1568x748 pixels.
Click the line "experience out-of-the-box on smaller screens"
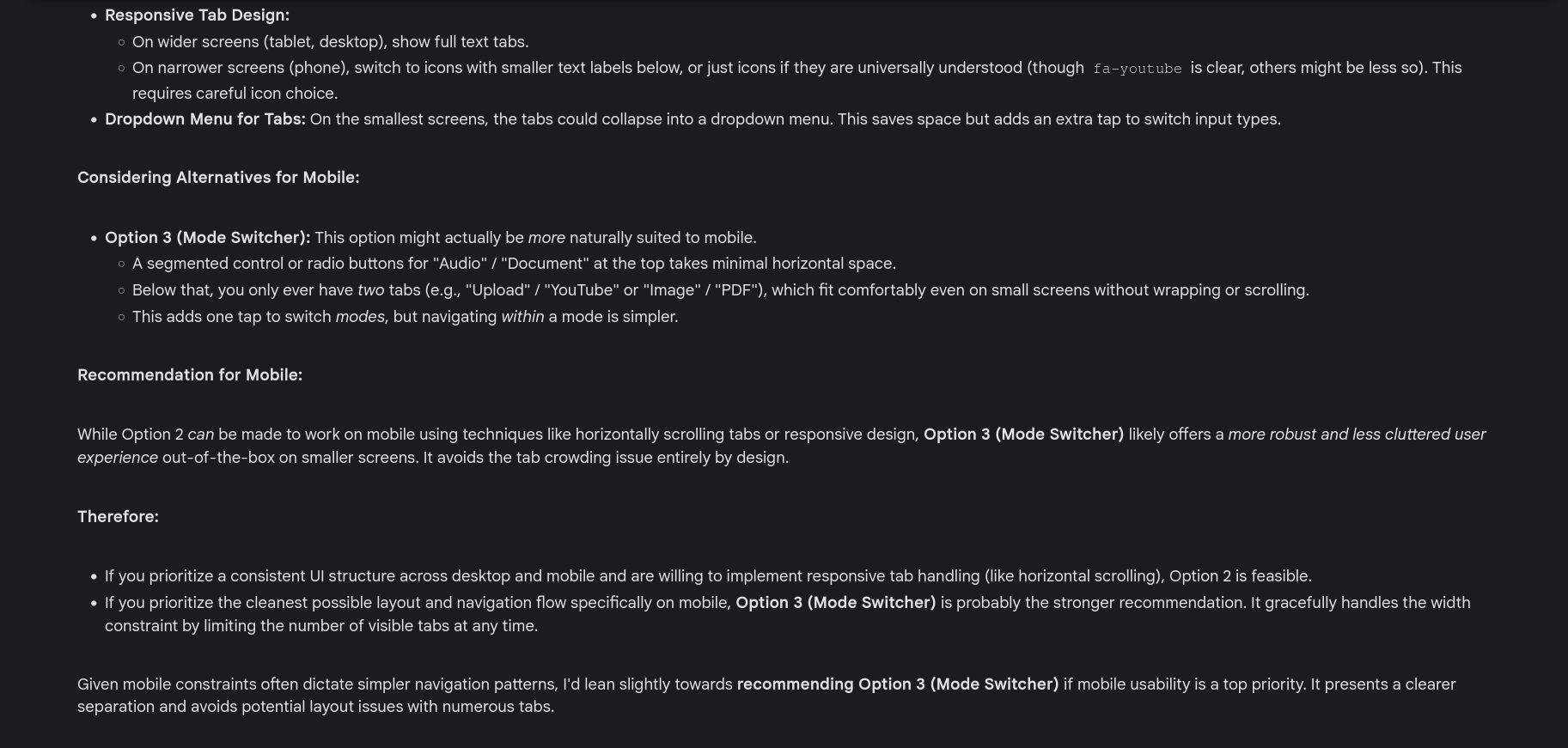(x=433, y=458)
